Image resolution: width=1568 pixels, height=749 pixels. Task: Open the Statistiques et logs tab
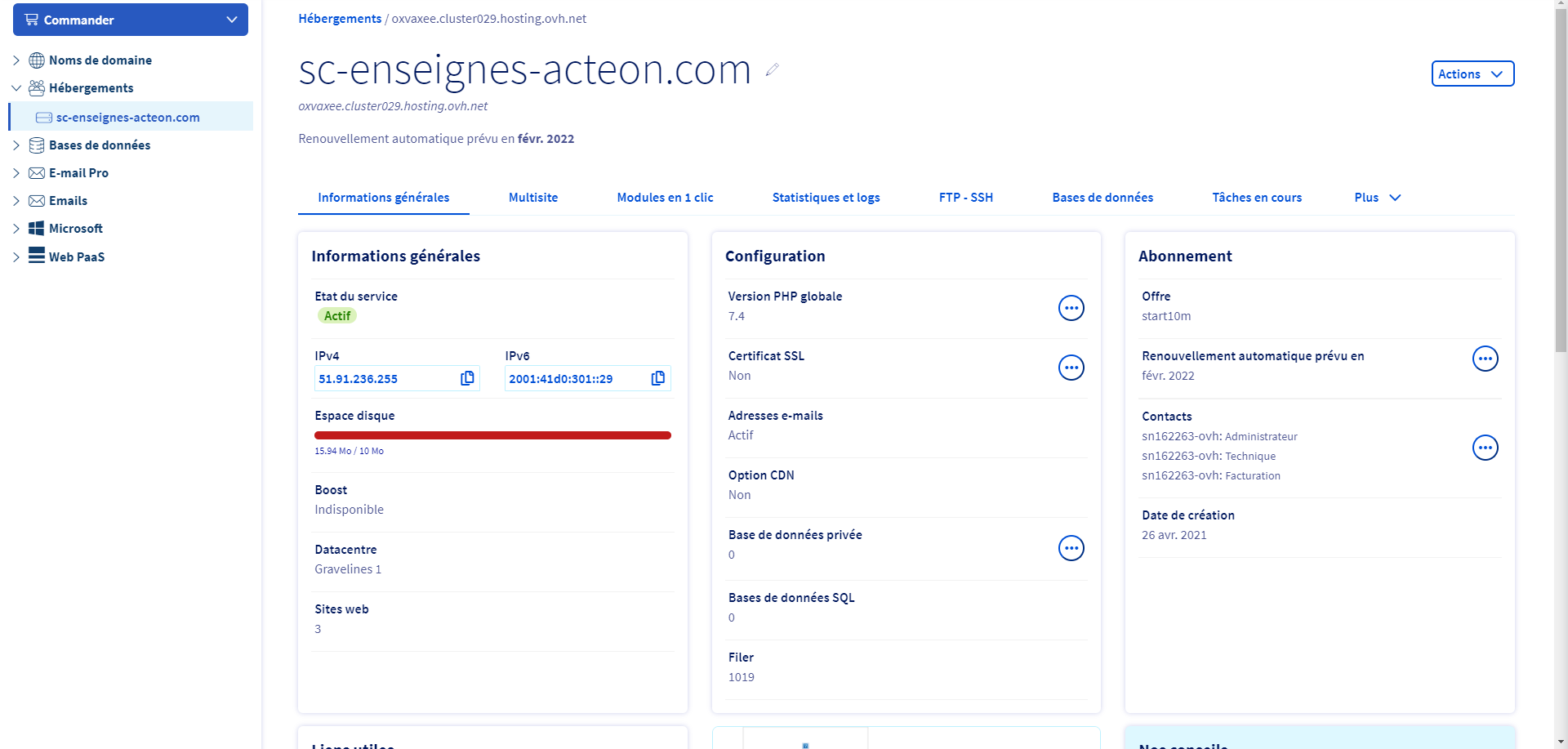pos(826,198)
